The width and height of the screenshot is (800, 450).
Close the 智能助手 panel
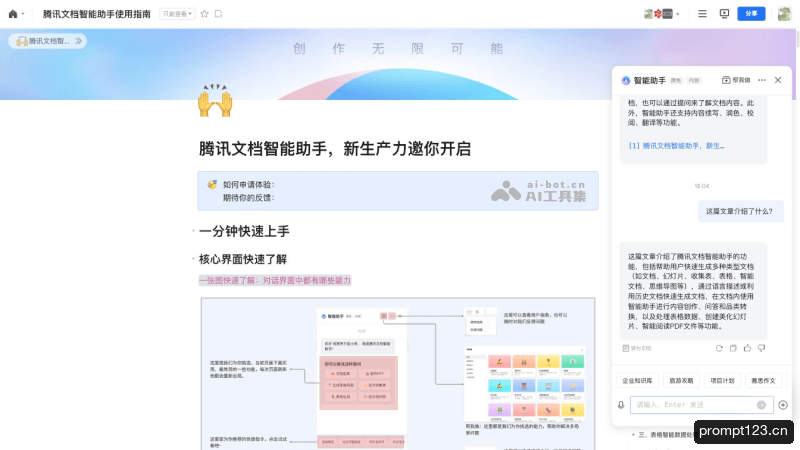point(778,80)
